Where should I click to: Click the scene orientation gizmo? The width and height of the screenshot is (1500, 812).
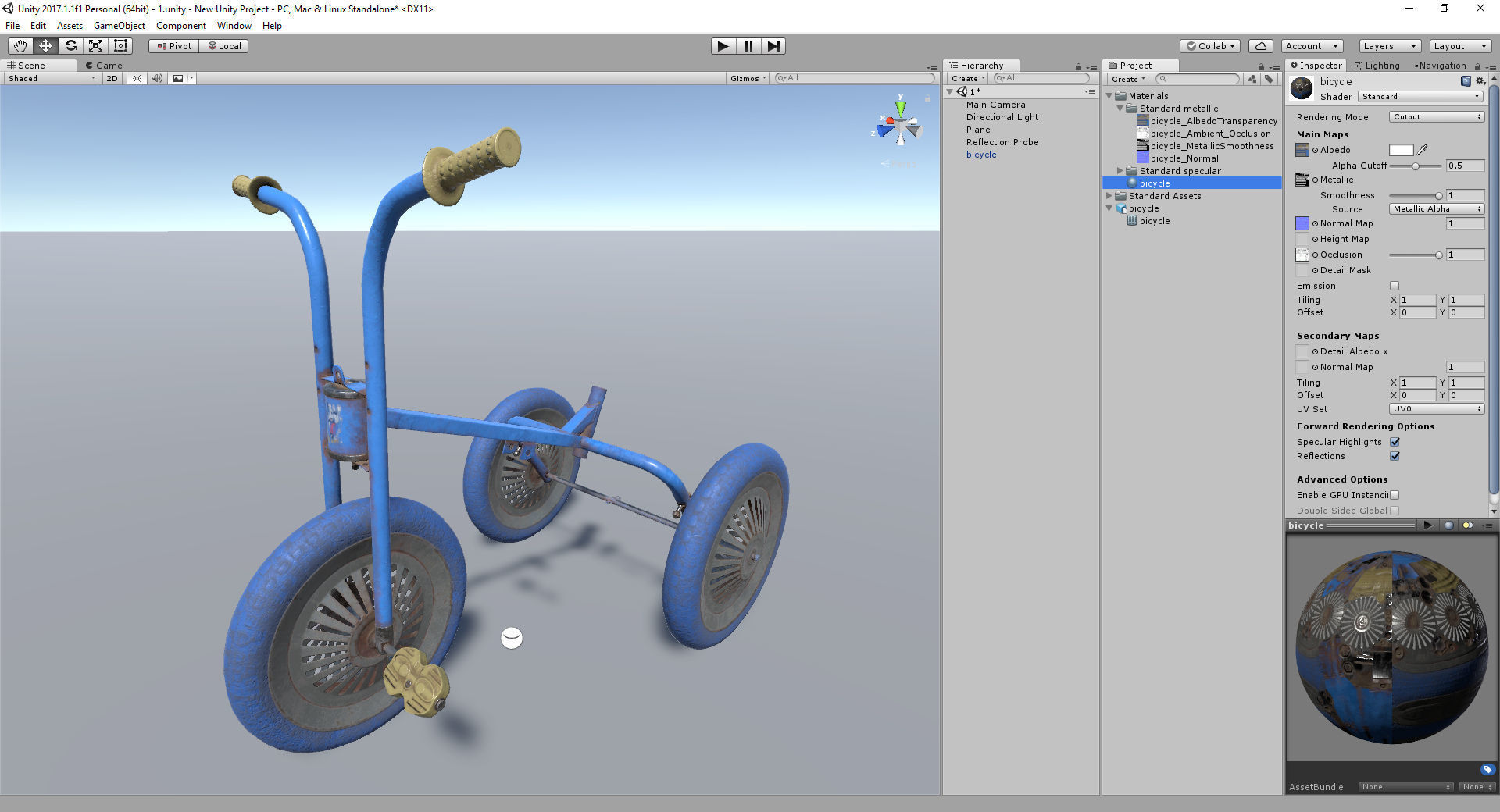[x=900, y=121]
